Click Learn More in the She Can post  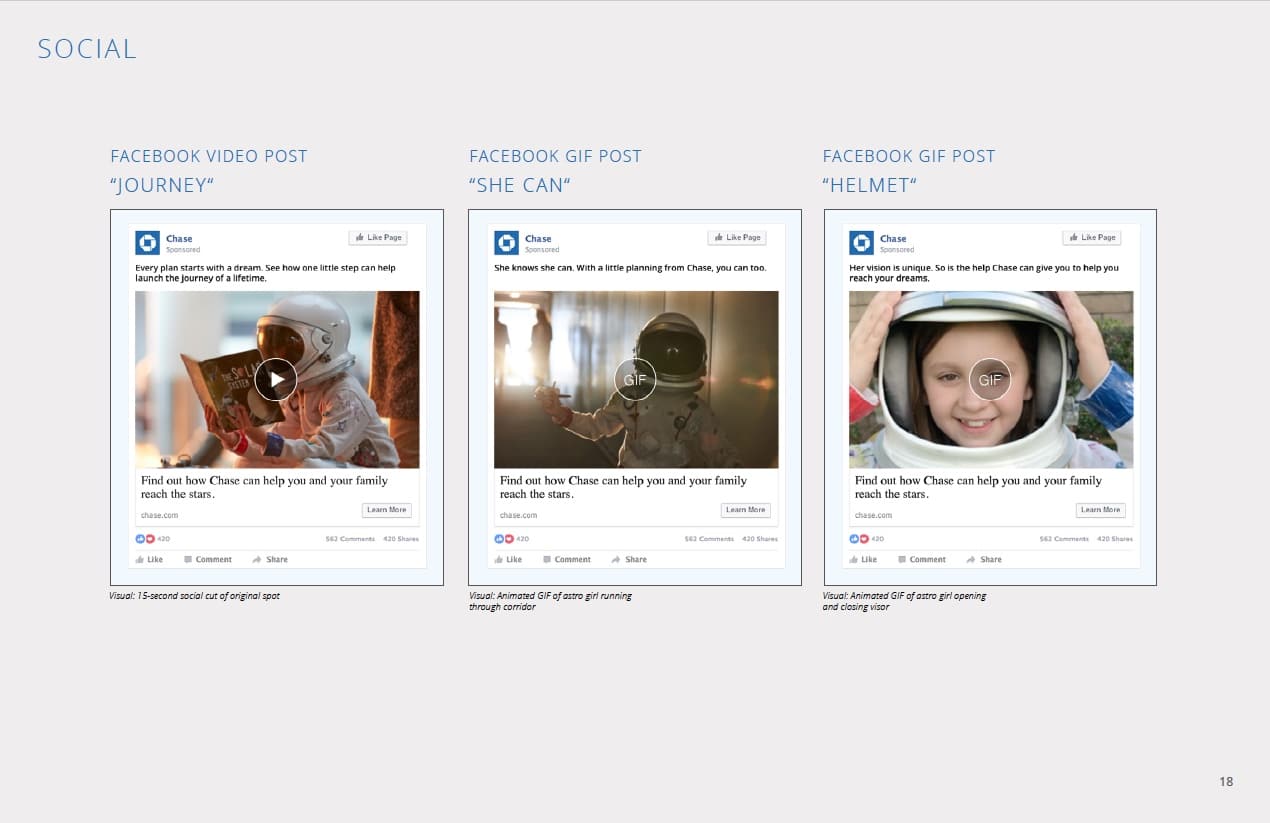pos(745,510)
